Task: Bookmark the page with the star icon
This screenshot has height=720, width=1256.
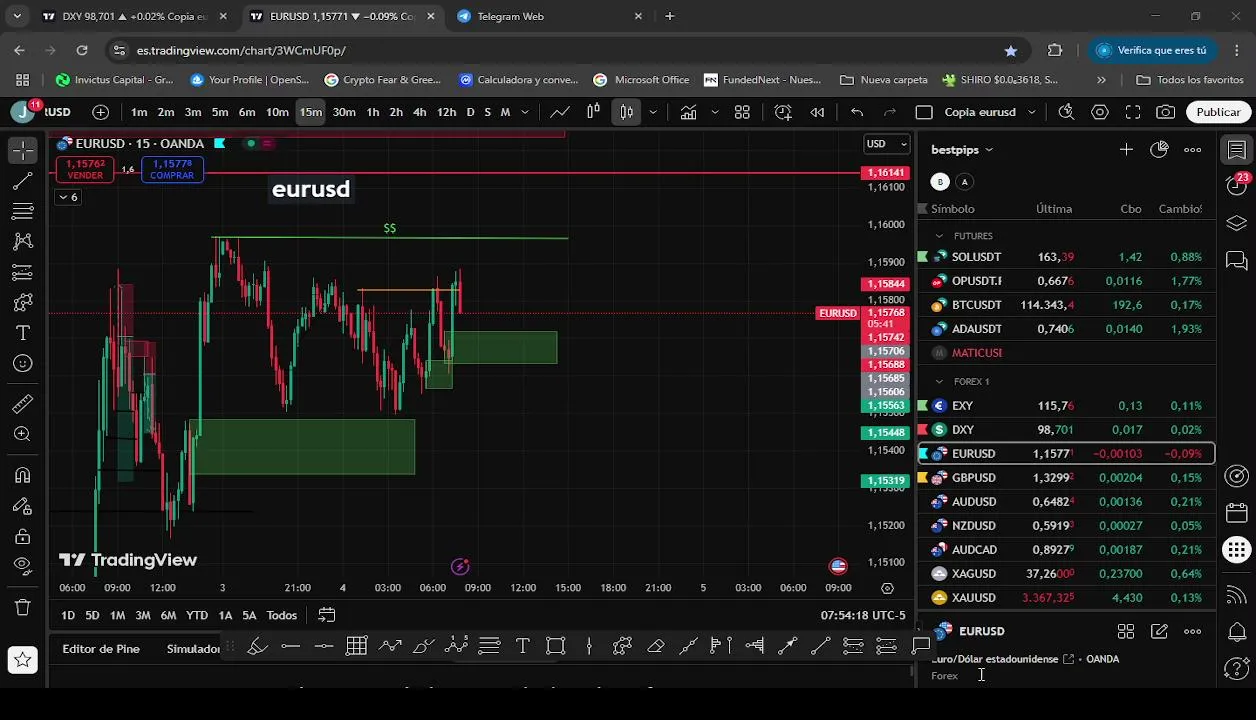Action: (1011, 50)
